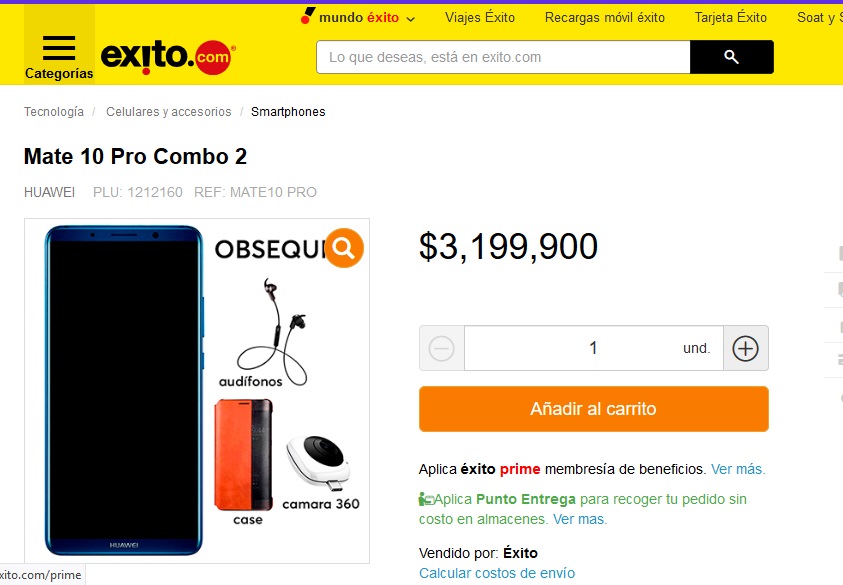The height and width of the screenshot is (585, 843).
Task: Click the orange image zoom magnifier icon
Action: coord(344,248)
